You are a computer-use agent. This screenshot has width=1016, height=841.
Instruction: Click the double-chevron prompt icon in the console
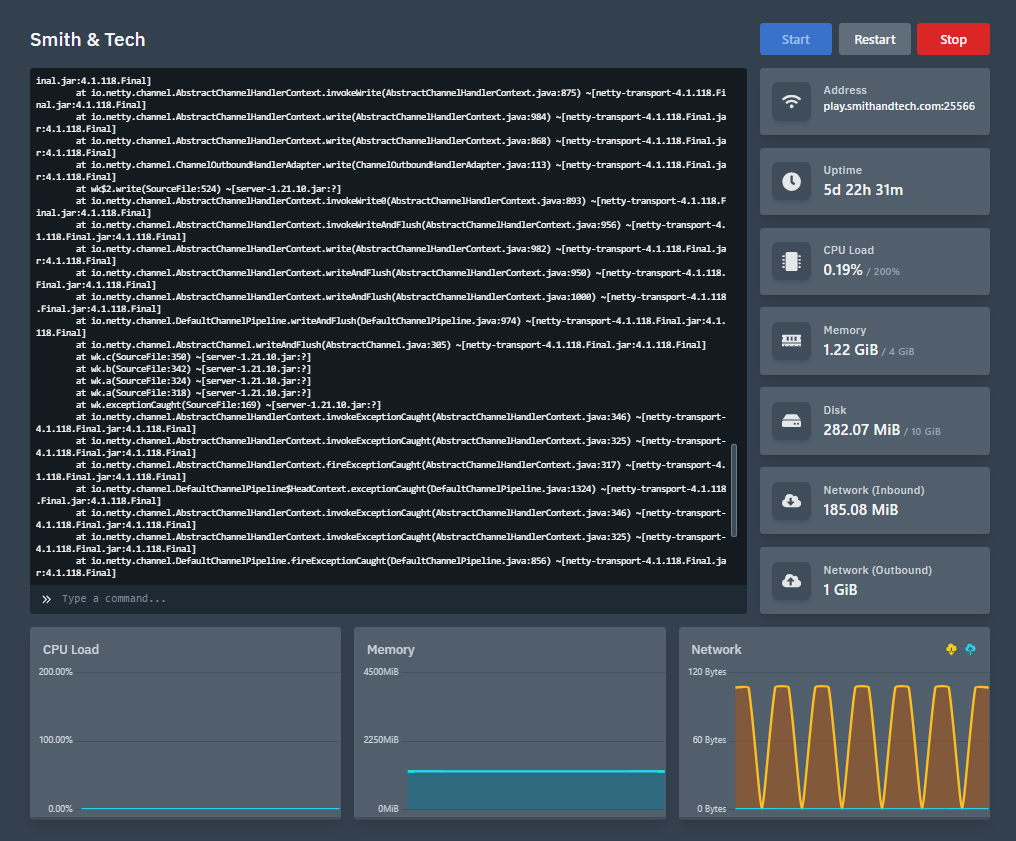pyautogui.click(x=46, y=599)
